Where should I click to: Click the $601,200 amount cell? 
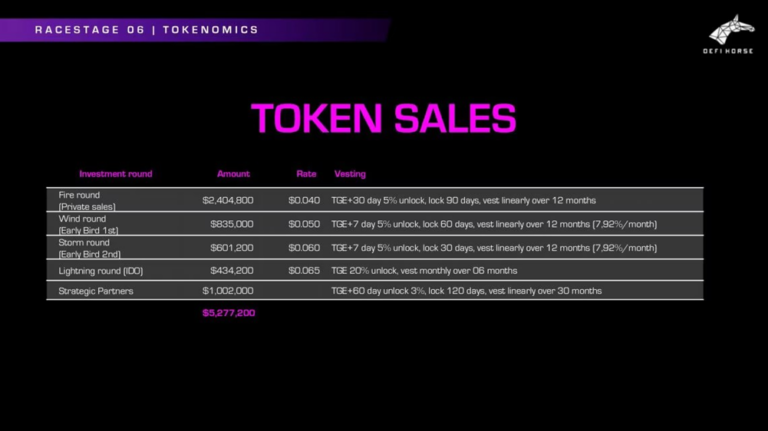(232, 248)
